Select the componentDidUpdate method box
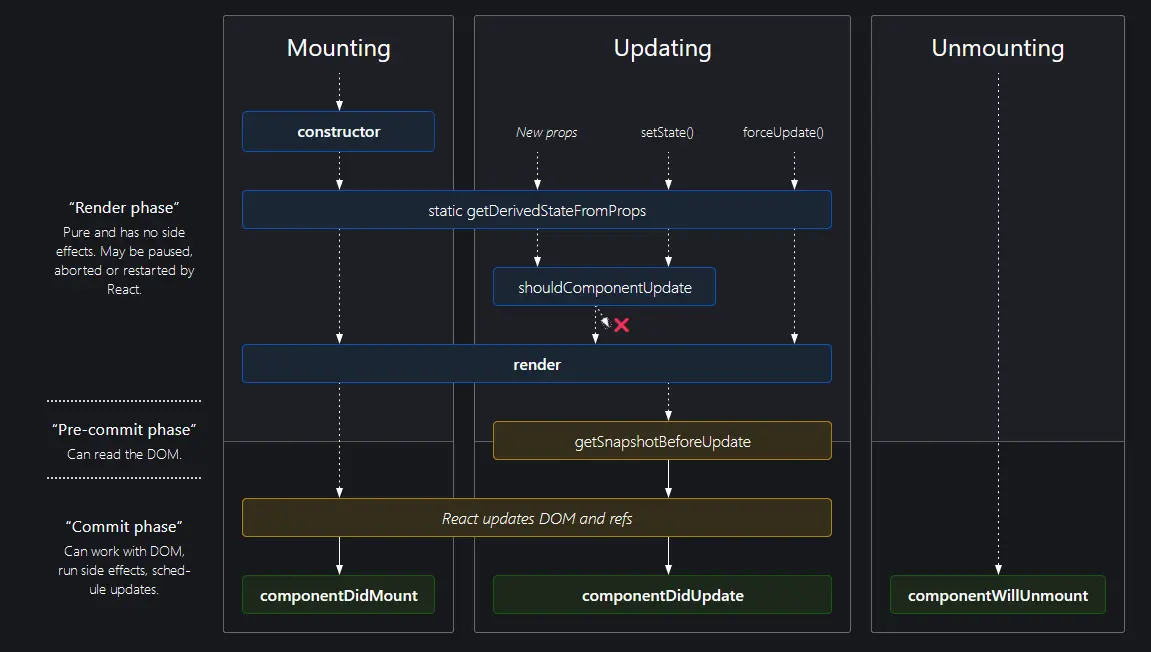This screenshot has height=652, width=1151. coord(661,595)
